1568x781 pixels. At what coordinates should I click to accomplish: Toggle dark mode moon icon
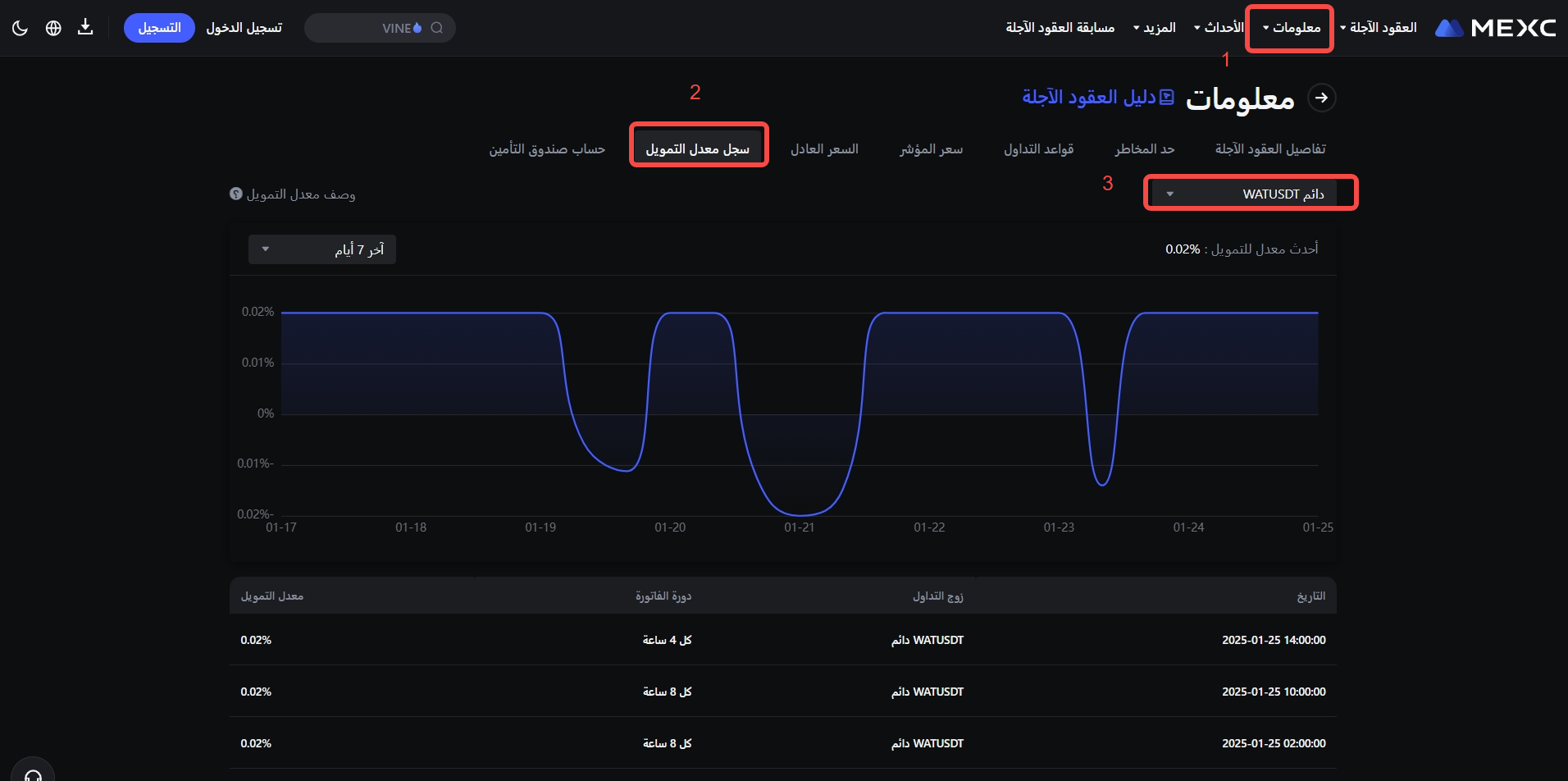21,28
